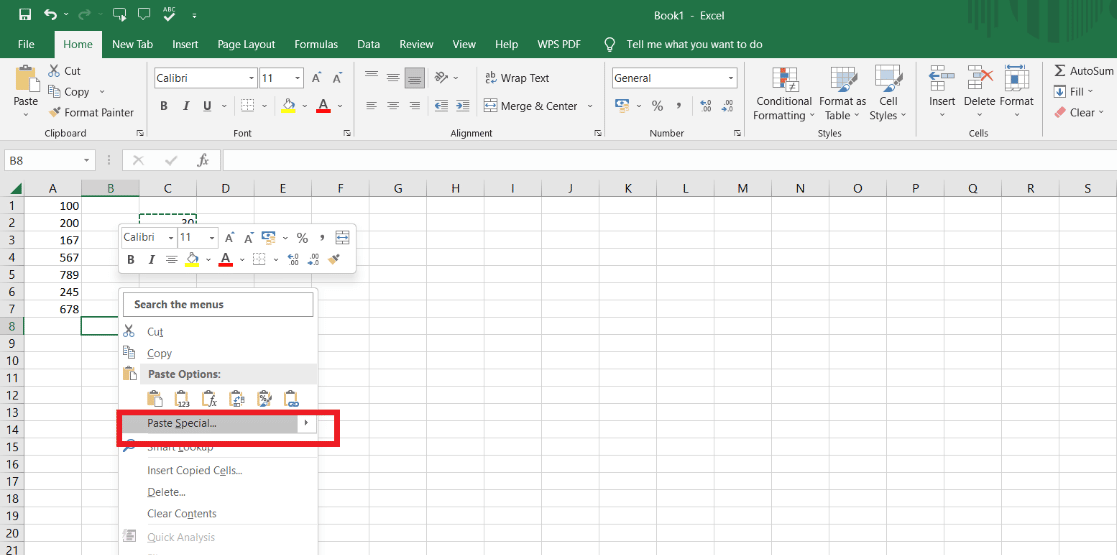Click the Spelling check ABC icon

point(169,14)
